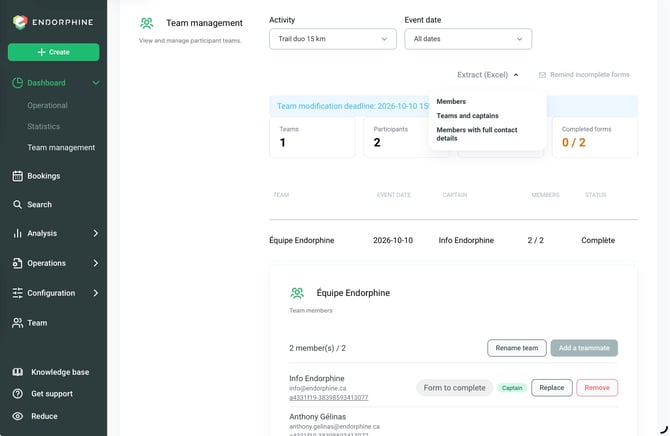Click the Knowledge base book icon
The height and width of the screenshot is (436, 670).
18,372
